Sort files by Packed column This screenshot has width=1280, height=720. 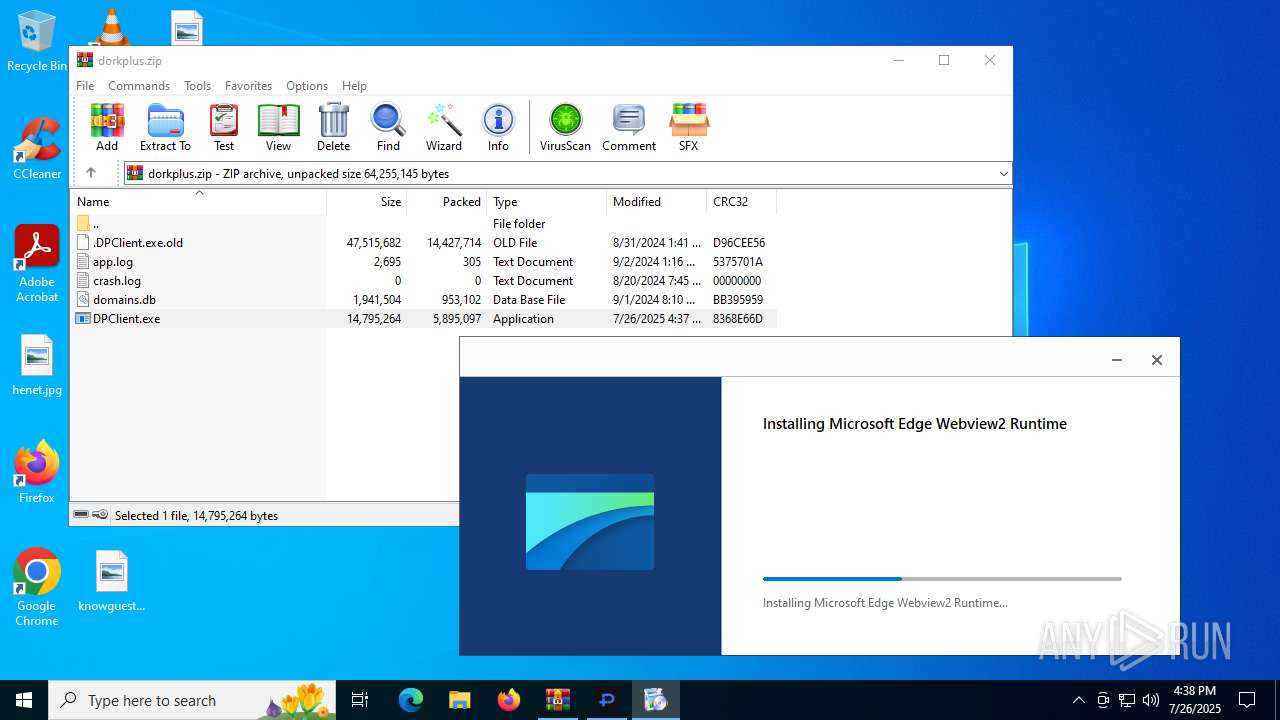click(x=446, y=202)
